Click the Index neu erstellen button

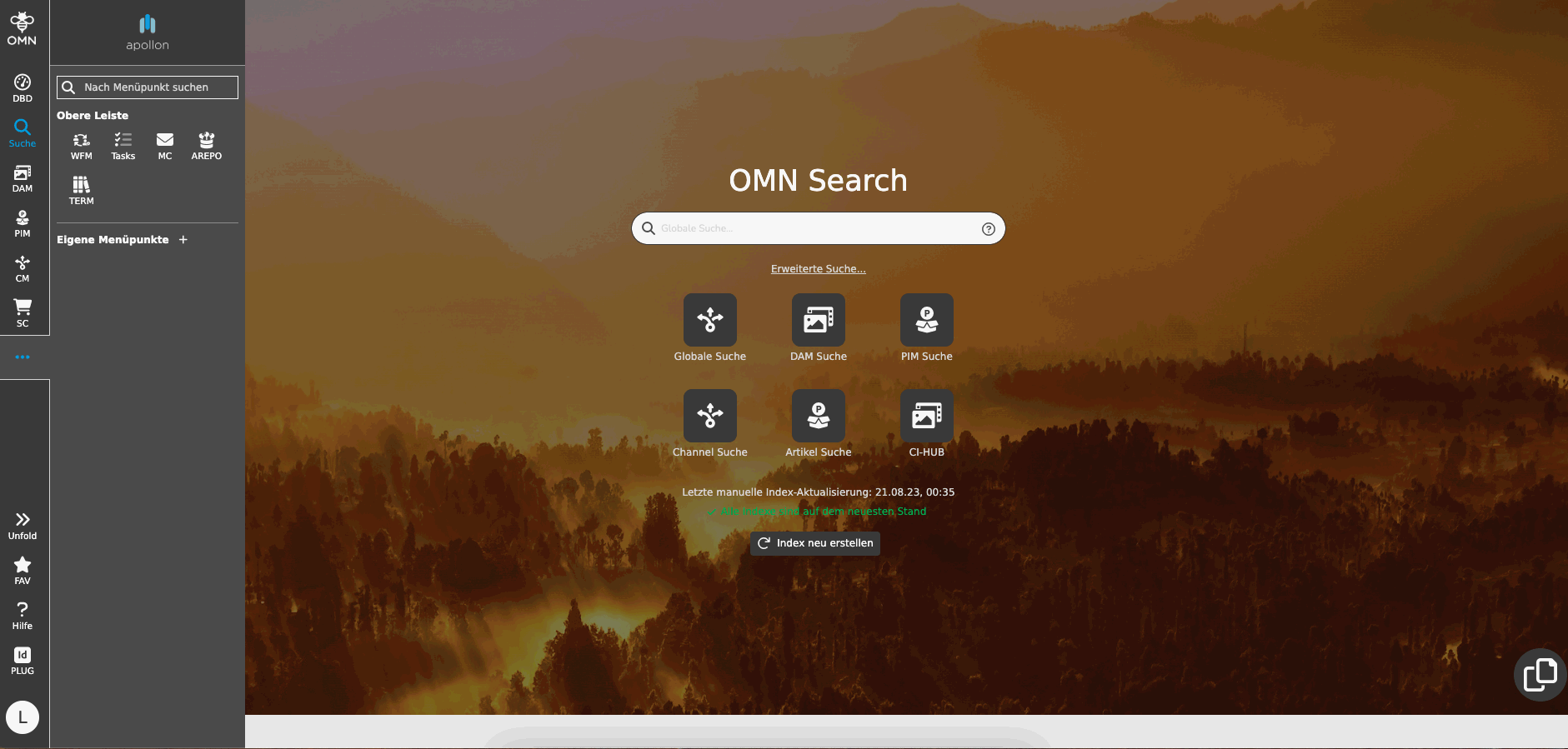(815, 543)
